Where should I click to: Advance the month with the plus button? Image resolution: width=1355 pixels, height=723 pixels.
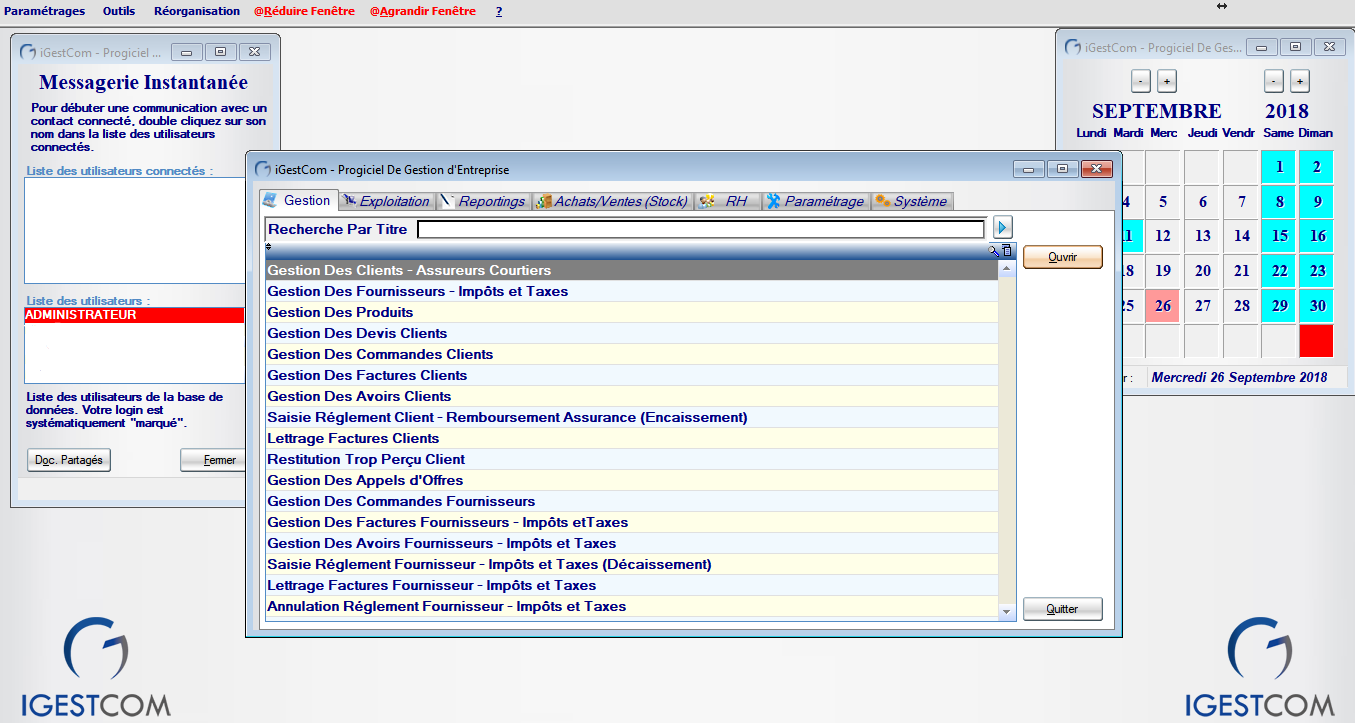coord(1167,81)
